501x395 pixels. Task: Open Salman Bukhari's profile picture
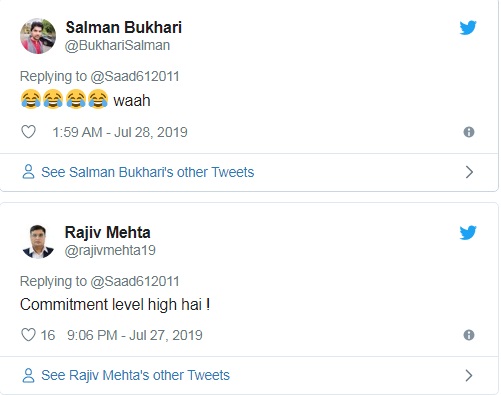click(38, 36)
